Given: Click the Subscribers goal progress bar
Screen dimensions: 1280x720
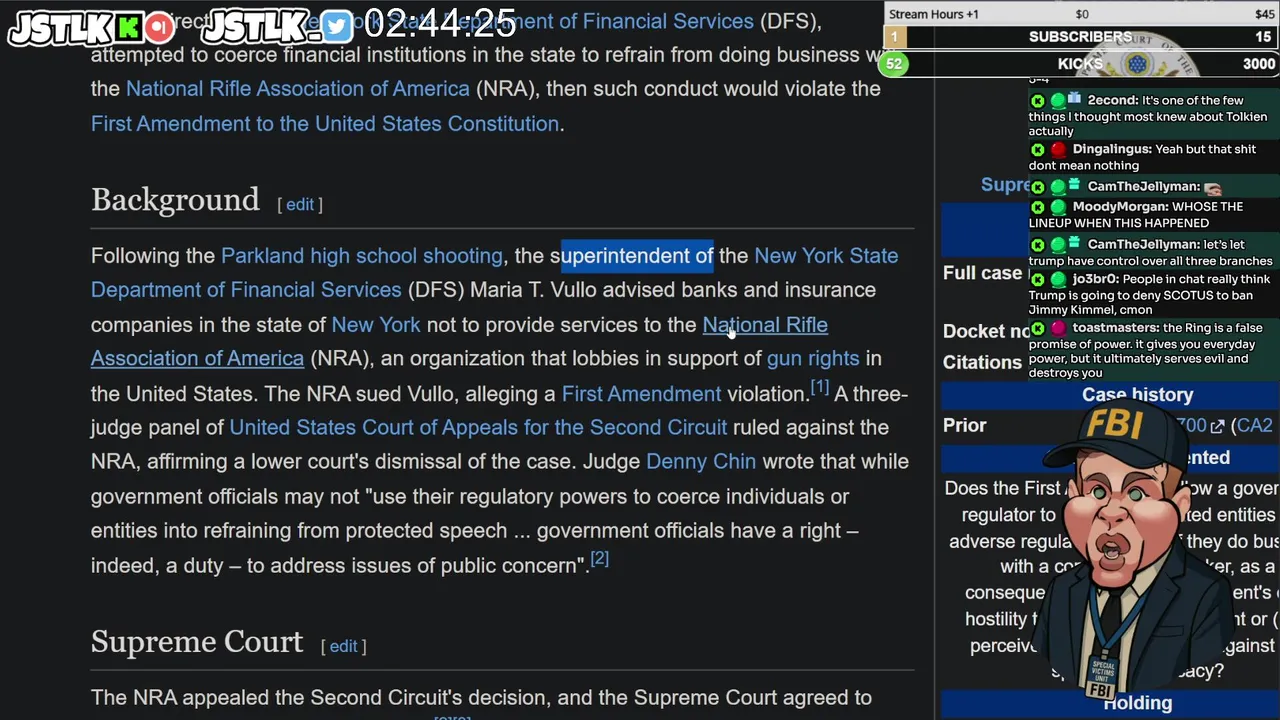Looking at the screenshot, I should (1081, 37).
